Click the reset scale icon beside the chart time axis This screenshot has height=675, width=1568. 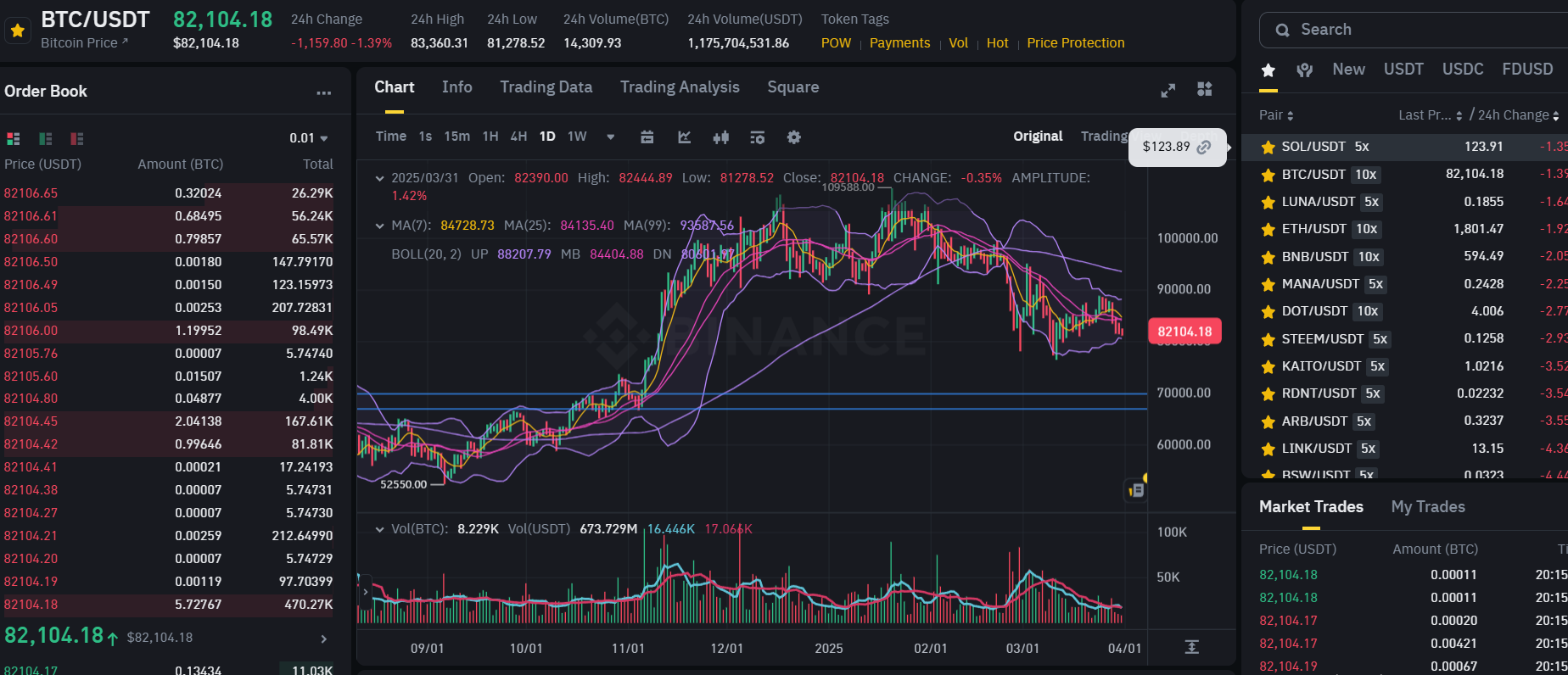tap(1192, 647)
